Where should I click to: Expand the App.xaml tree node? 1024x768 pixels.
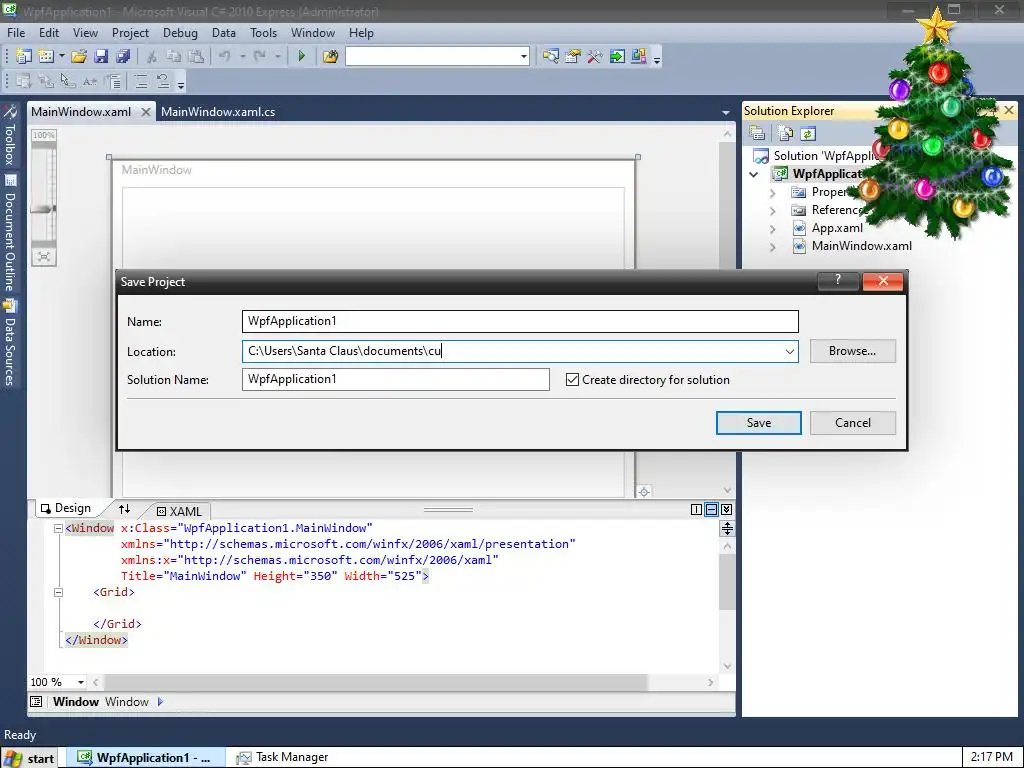point(773,229)
